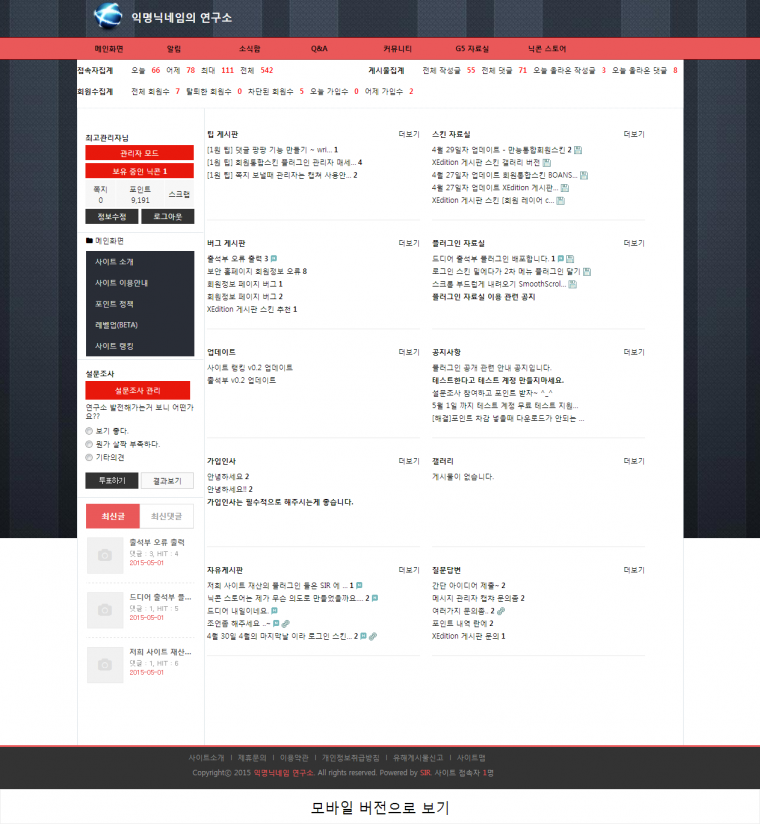Switch to 최신글 tab
The width and height of the screenshot is (760, 824).
point(113,516)
